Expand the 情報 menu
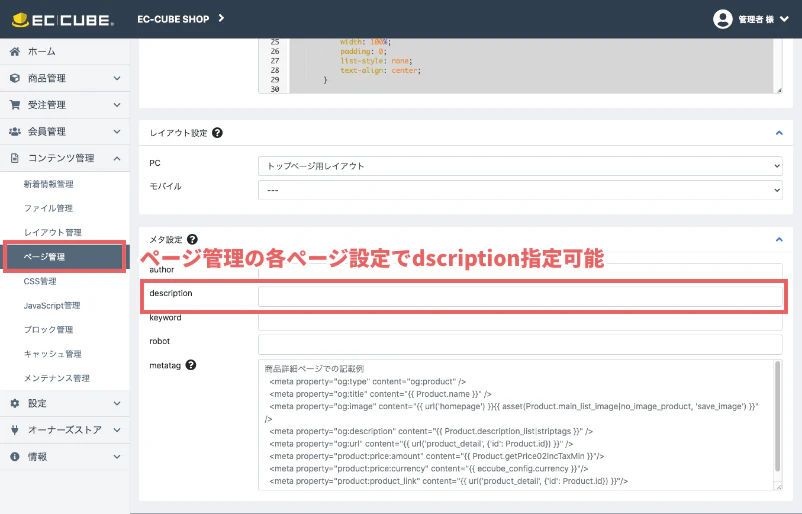This screenshot has width=802, height=514. pos(117,456)
